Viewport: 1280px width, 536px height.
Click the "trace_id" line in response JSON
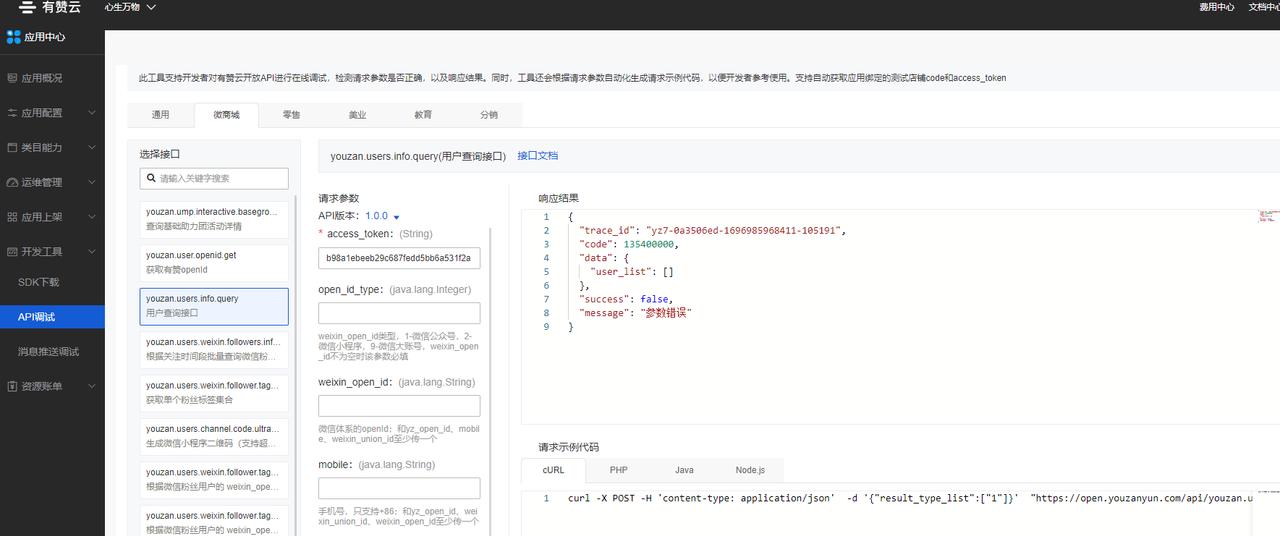point(712,231)
